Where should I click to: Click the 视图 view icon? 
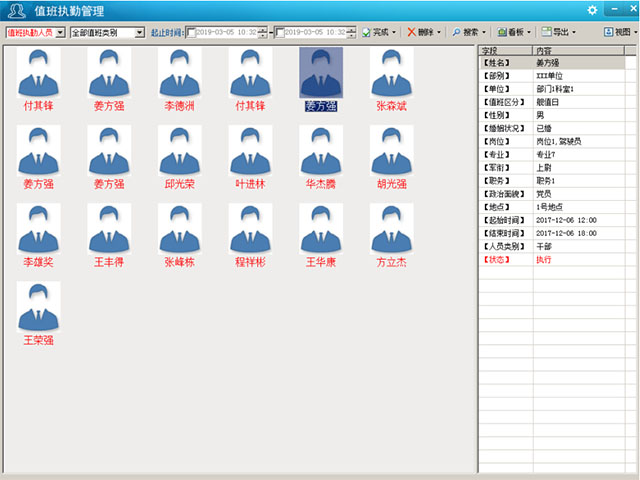[609, 32]
